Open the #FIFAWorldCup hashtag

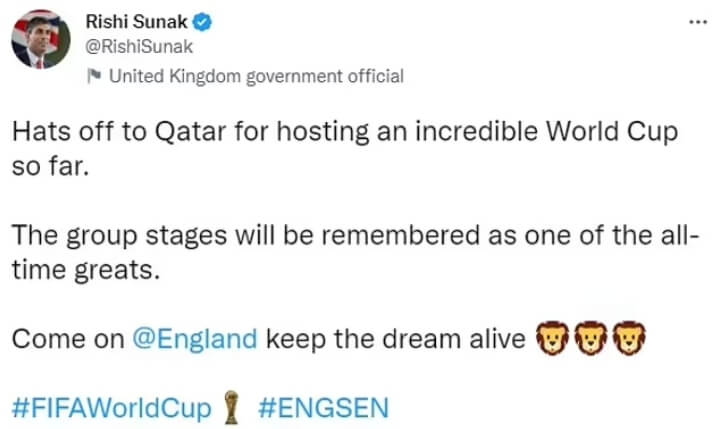pos(112,408)
